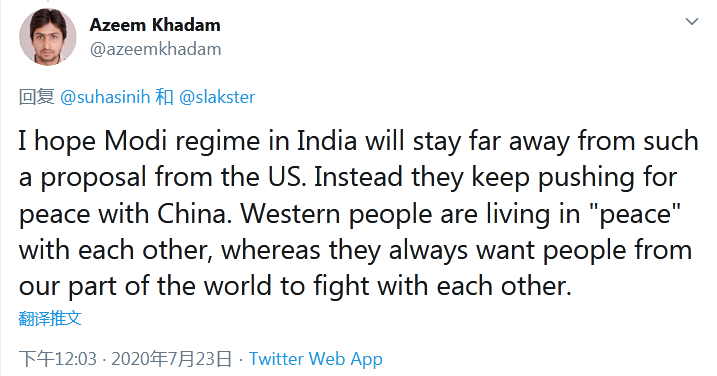Screen dimensions: 717x376
Task: Click the last line 'our part of the world'
Action: pos(295,287)
